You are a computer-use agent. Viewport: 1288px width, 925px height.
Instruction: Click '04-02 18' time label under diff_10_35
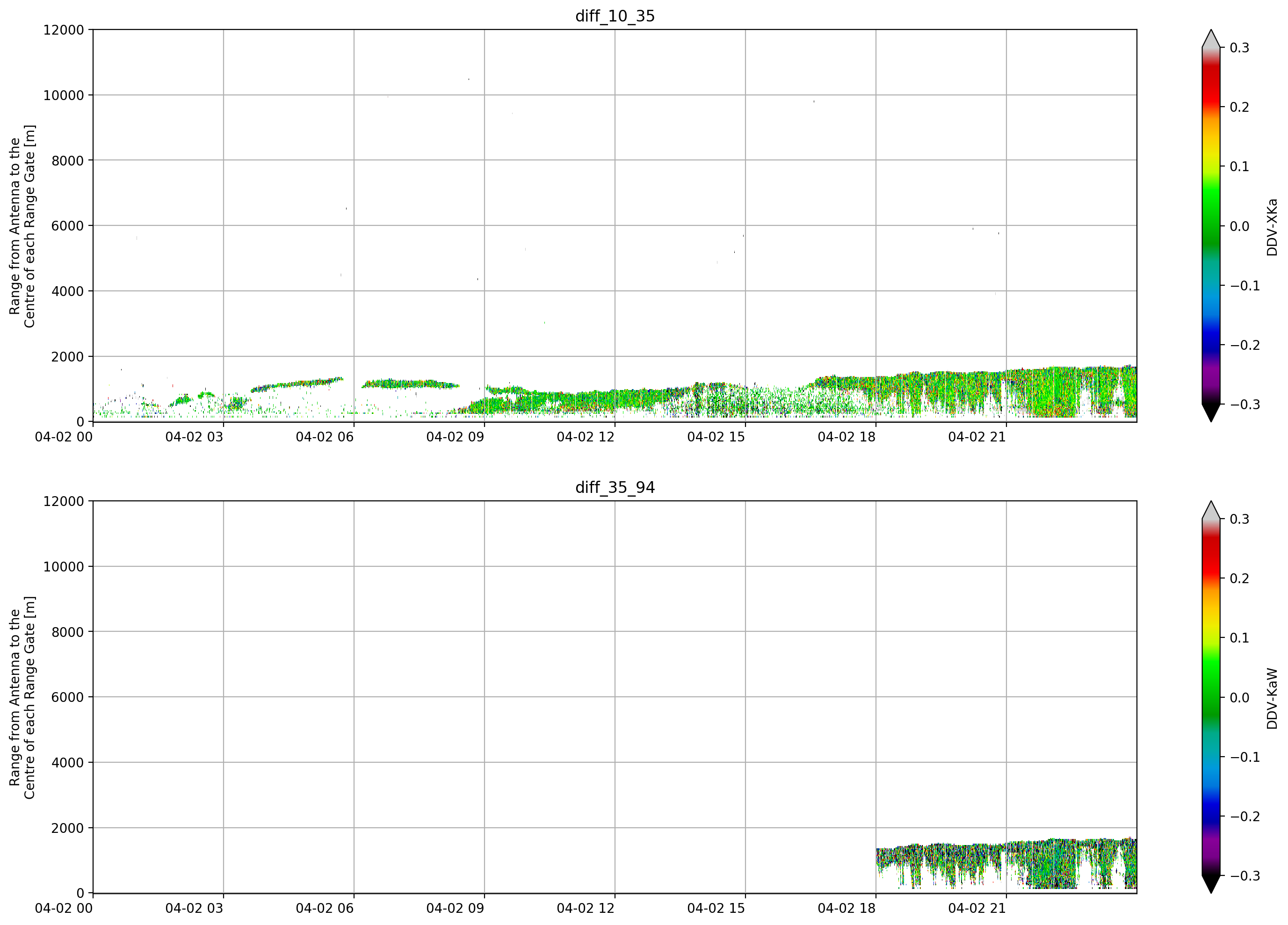pos(847,437)
